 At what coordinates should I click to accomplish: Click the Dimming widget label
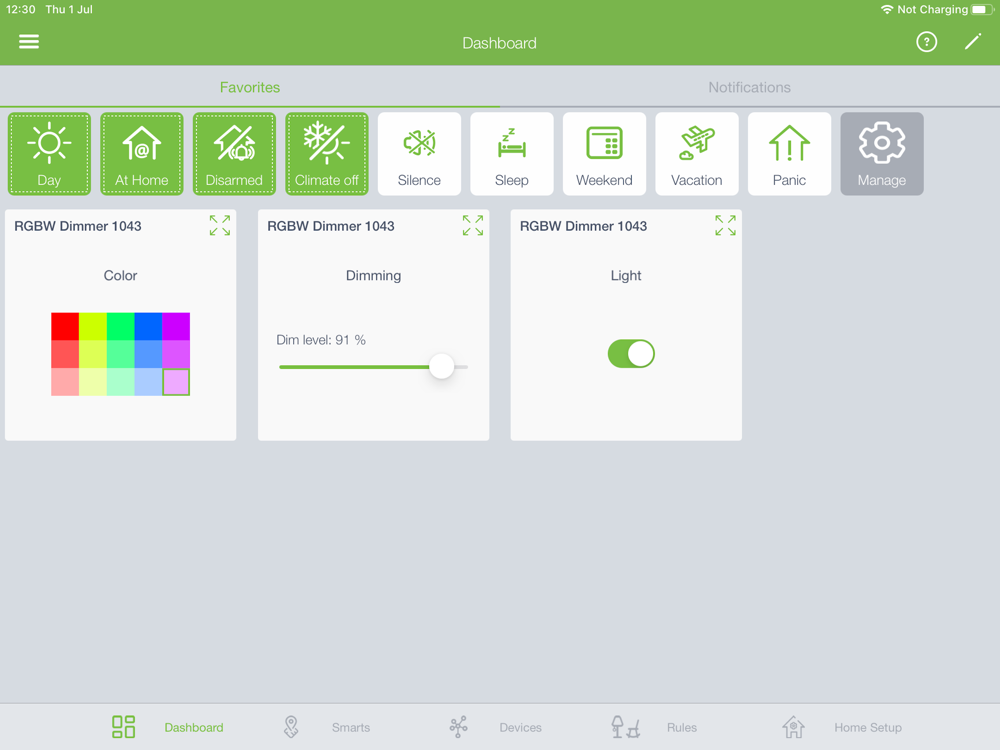(x=373, y=276)
